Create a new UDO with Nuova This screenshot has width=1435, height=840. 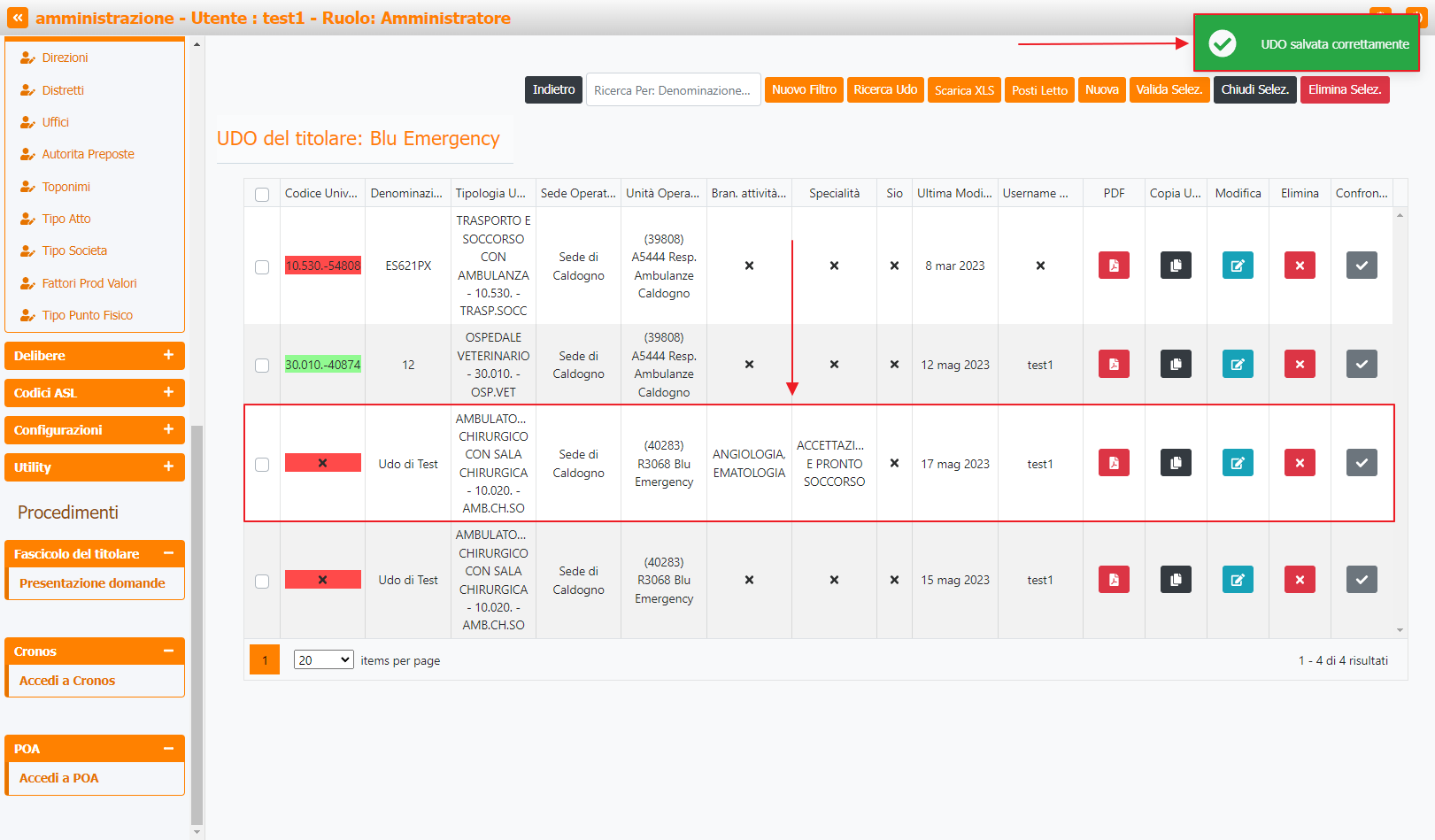coord(1102,89)
